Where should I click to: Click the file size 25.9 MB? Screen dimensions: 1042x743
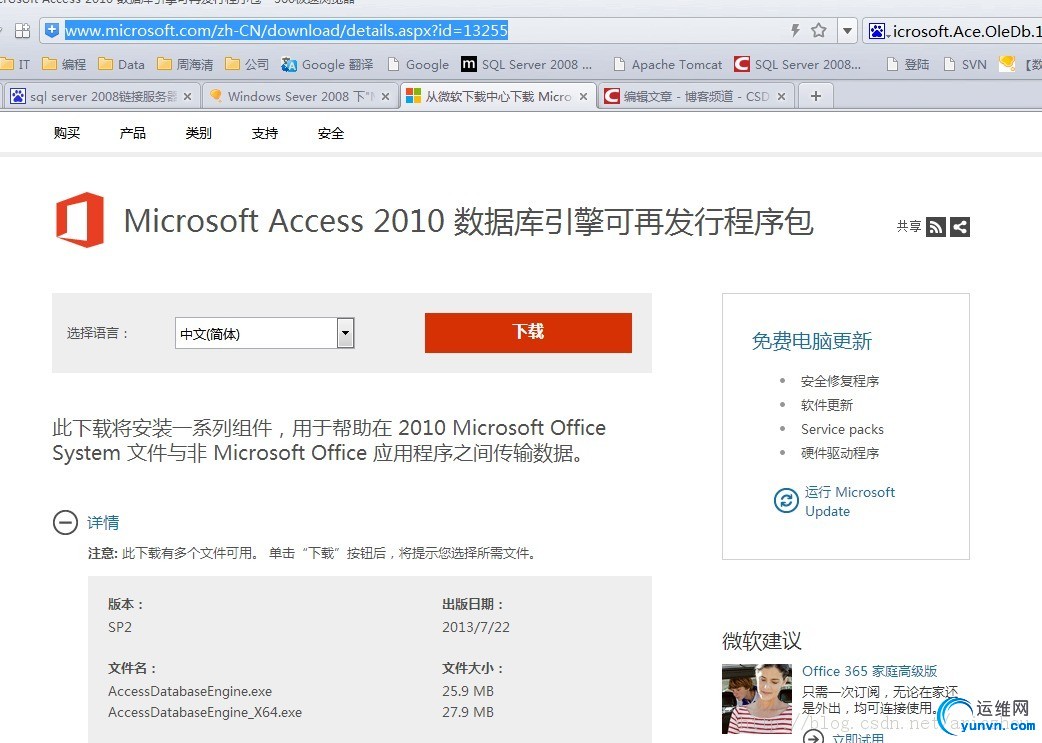[x=468, y=690]
